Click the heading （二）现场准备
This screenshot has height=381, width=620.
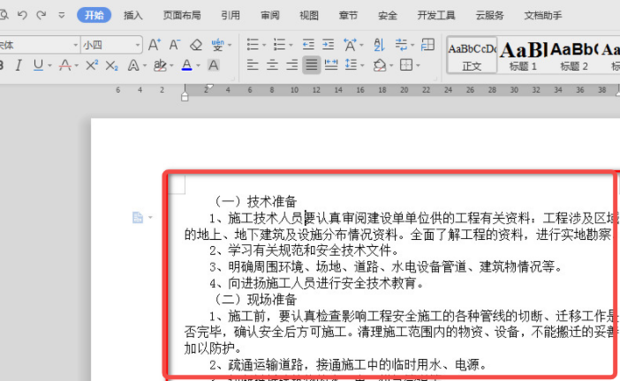coord(255,300)
